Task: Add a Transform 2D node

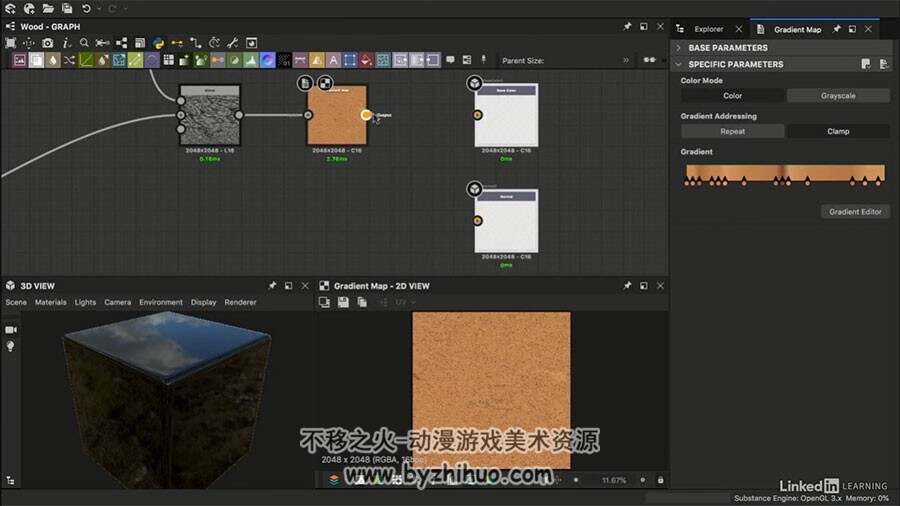Action: point(350,60)
